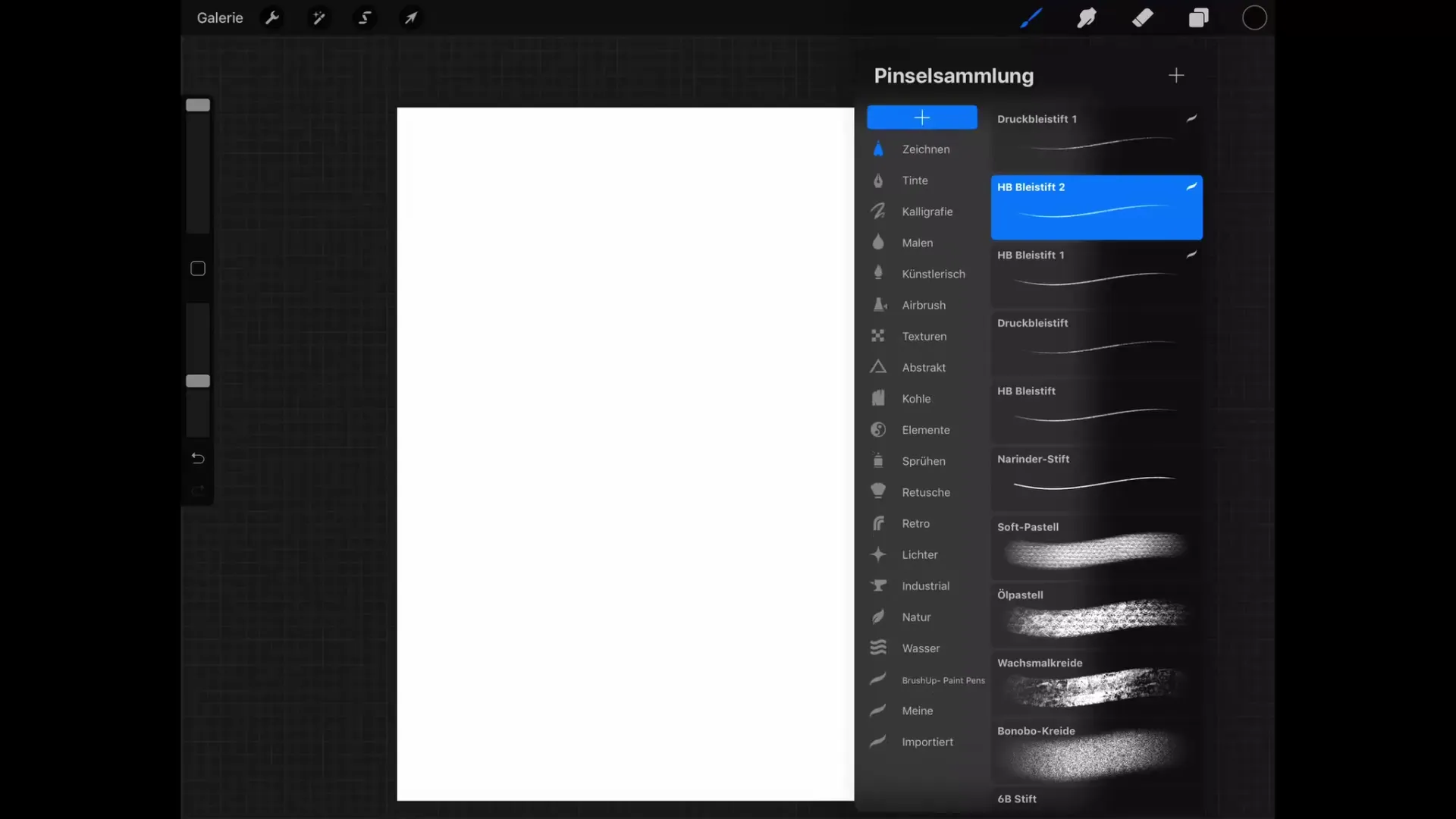The width and height of the screenshot is (1456, 819).
Task: Choose the Wachsmalkreide brush
Action: tap(1097, 683)
